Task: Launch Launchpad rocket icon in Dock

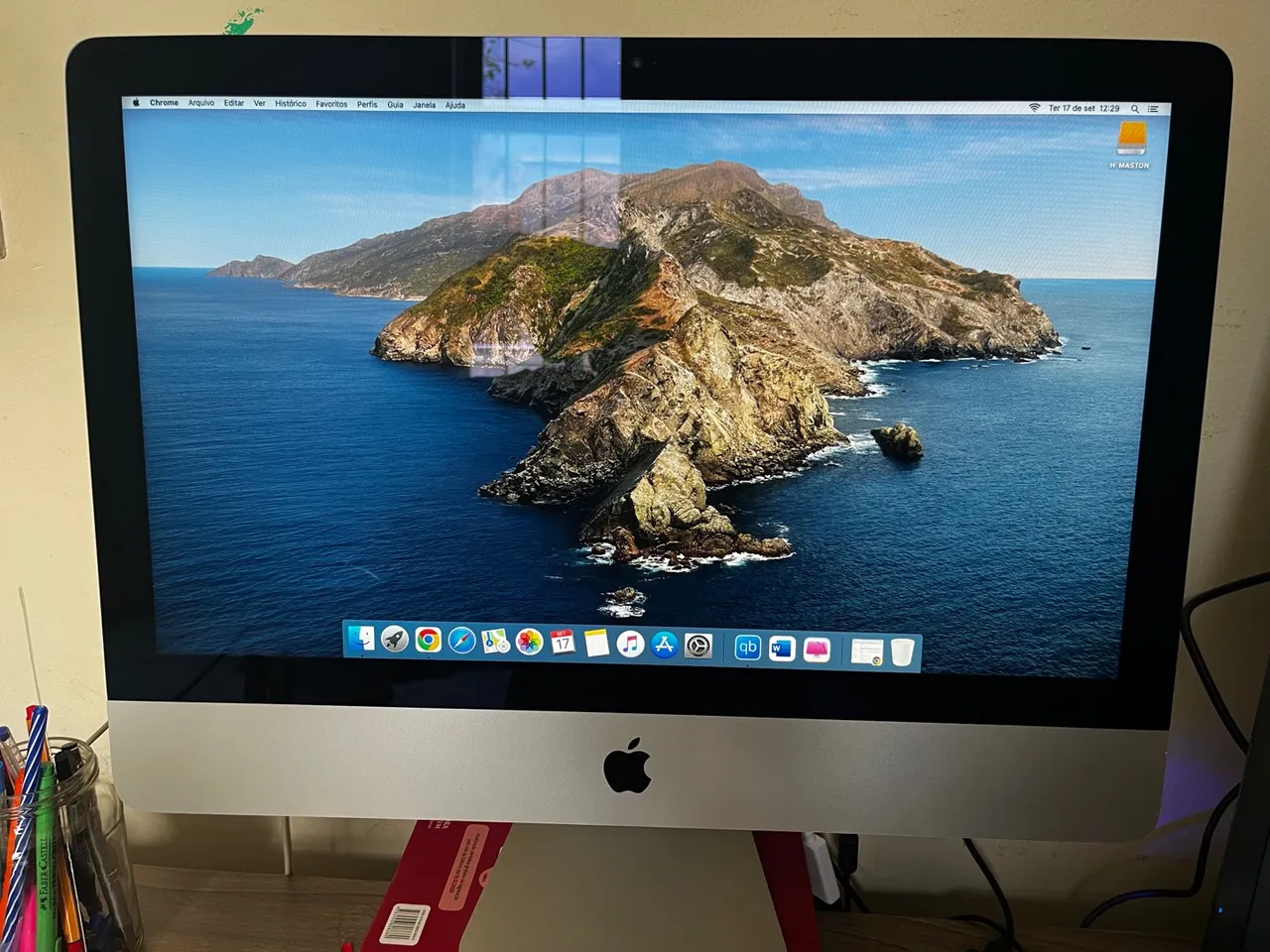Action: tap(395, 641)
